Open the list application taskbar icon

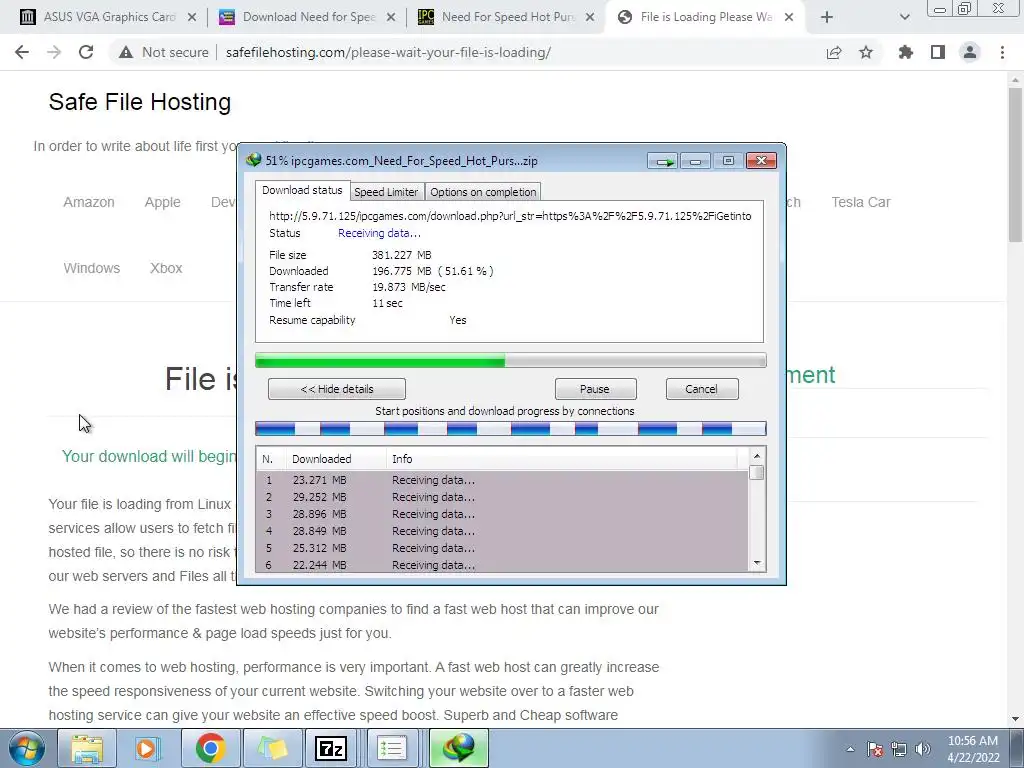pos(392,748)
